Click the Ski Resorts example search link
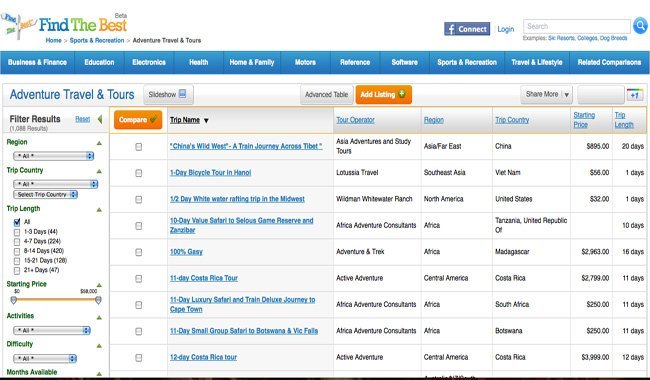The image size is (650, 380). 561,38
